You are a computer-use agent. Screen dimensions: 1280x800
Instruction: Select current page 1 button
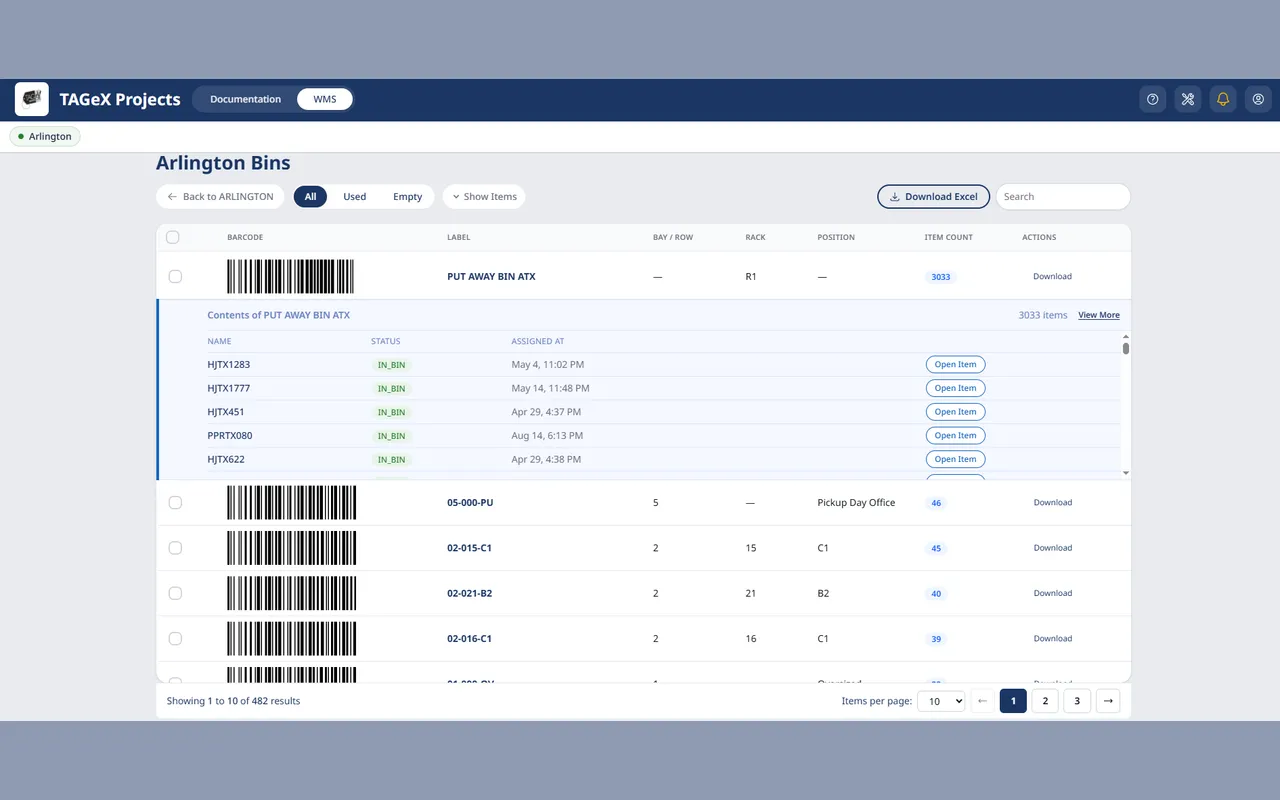[1013, 701]
